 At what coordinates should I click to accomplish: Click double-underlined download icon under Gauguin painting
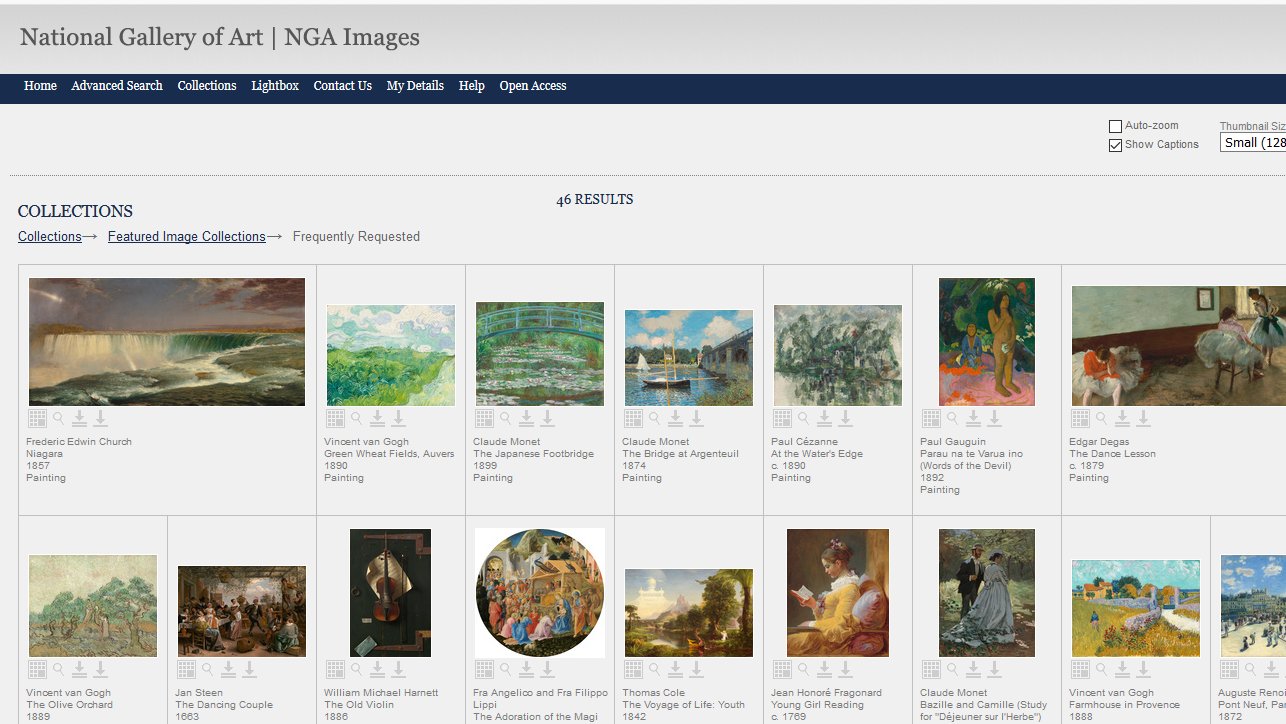(x=973, y=418)
